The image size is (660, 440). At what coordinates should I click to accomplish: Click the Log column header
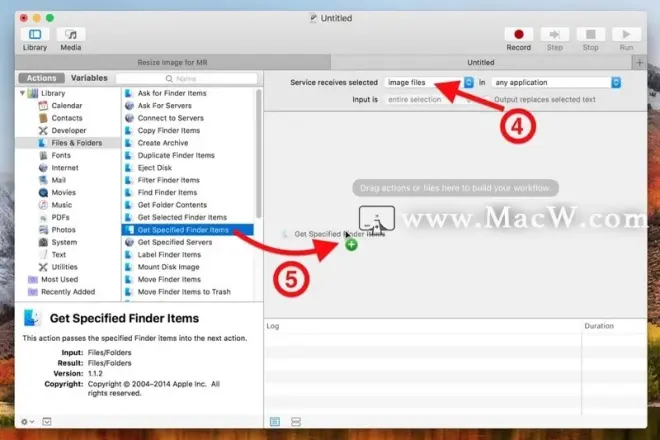pyautogui.click(x=272, y=326)
